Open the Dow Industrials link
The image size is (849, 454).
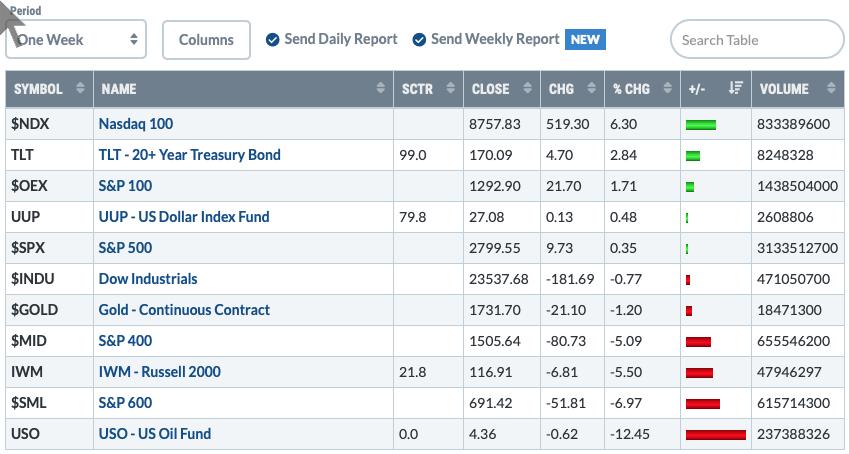tap(148, 278)
